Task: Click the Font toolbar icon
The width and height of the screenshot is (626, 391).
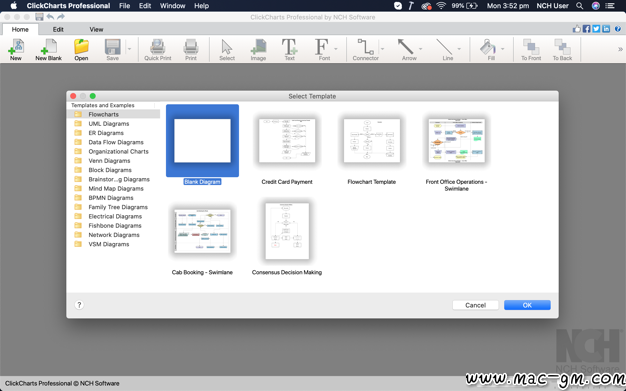Action: 322,50
